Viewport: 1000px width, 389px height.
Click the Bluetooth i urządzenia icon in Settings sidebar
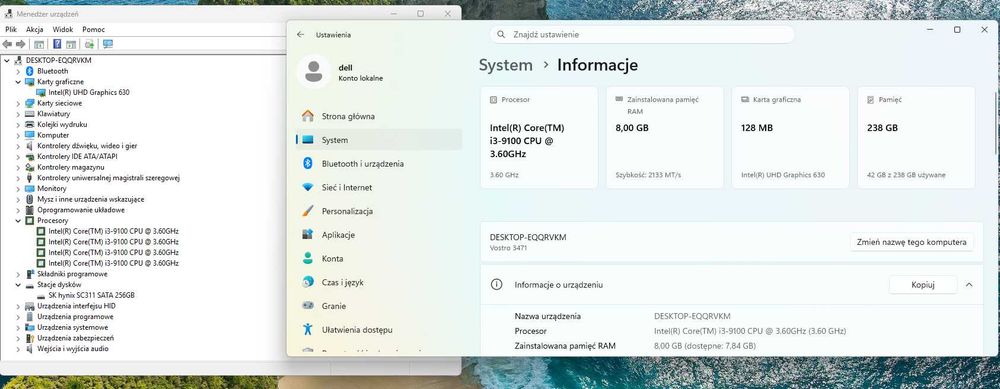pos(308,163)
